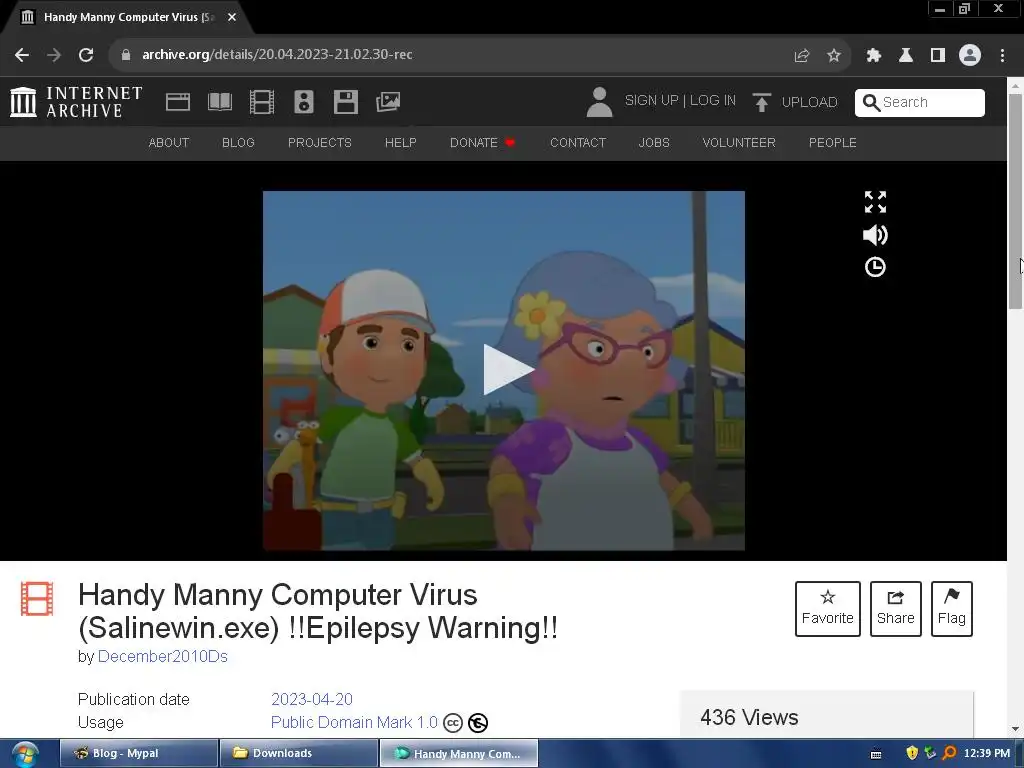Open the Windows Start button
The image size is (1024, 768).
25,754
